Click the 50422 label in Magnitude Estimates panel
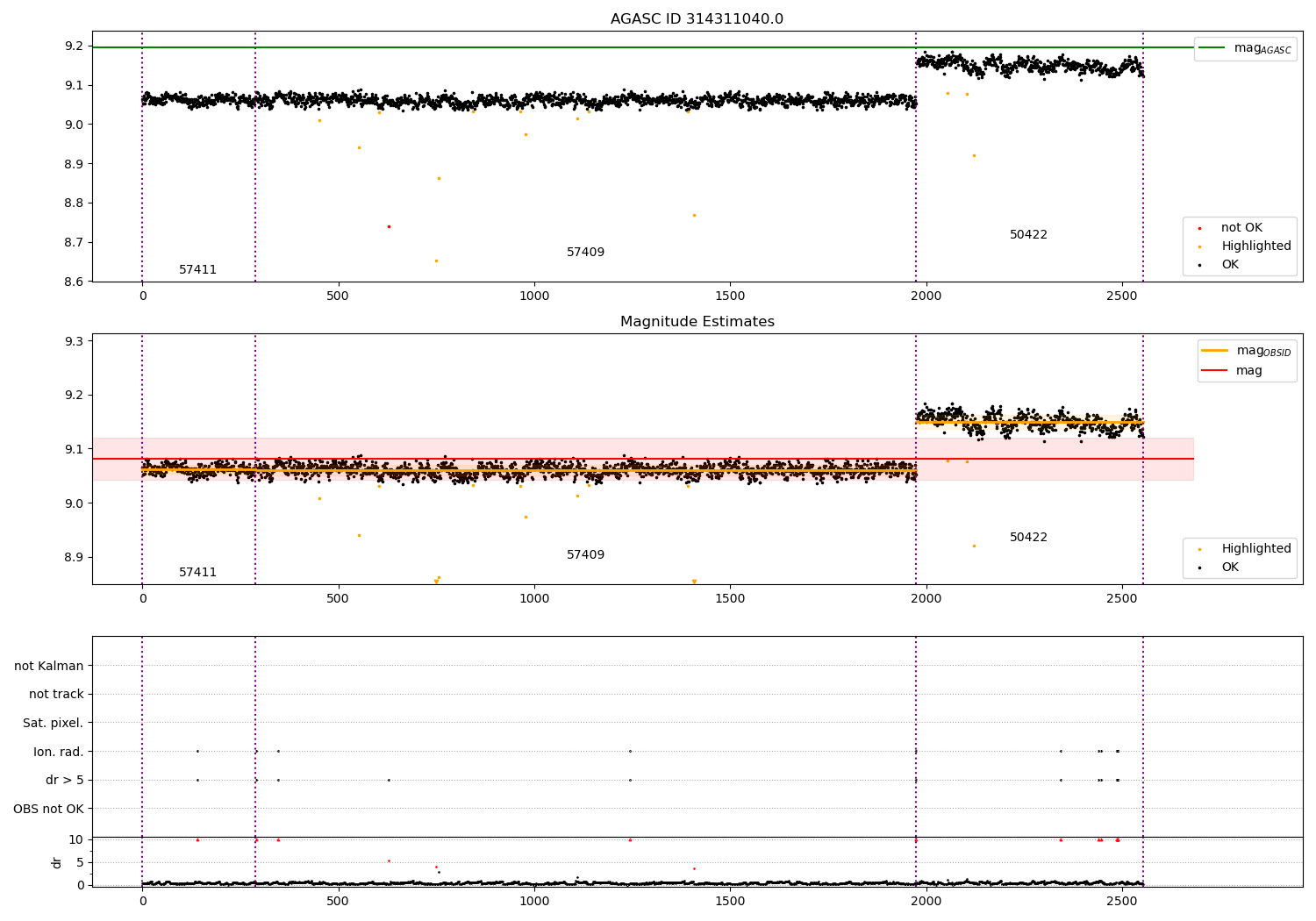Screen dimensions: 1316x921 point(1028,538)
